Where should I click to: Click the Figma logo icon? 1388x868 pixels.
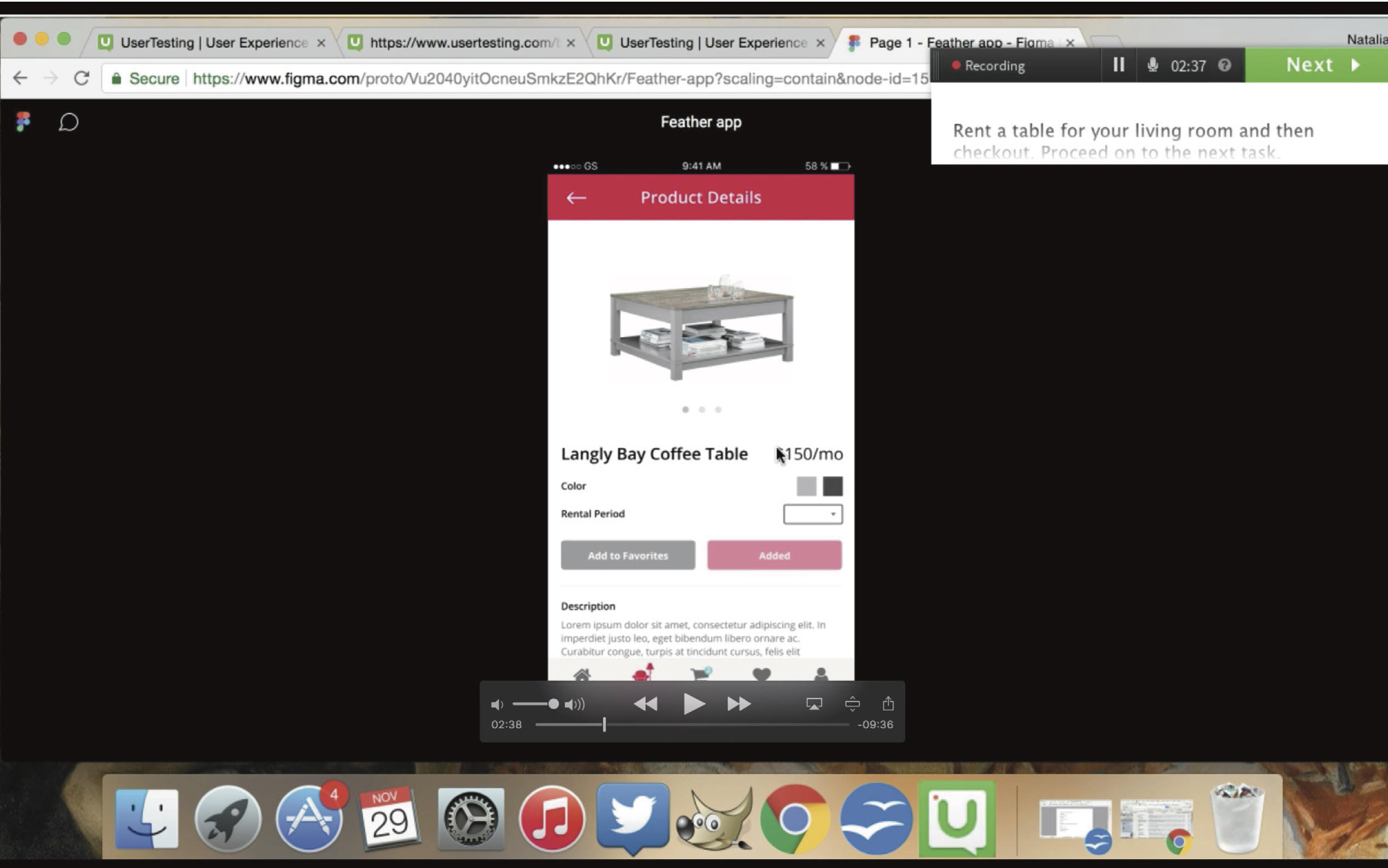[x=23, y=121]
